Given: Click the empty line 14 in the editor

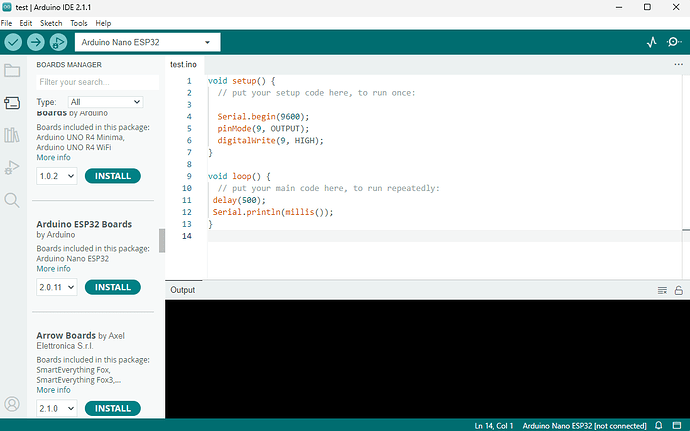Looking at the screenshot, I should click(x=444, y=236).
